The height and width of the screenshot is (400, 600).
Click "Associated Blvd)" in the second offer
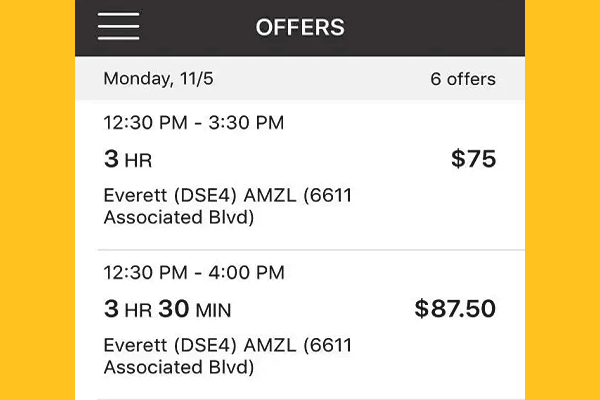point(179,367)
